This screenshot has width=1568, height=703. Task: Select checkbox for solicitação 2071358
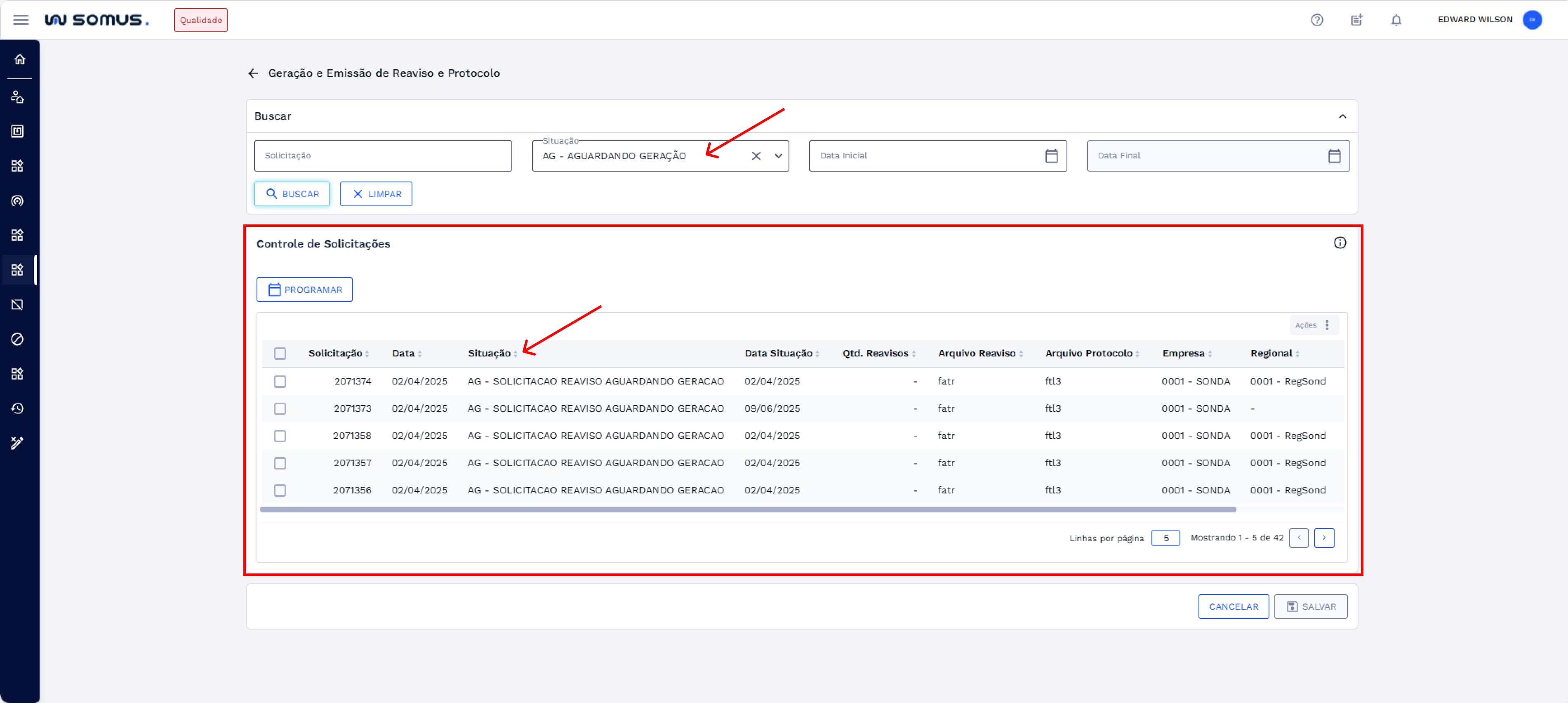[280, 436]
